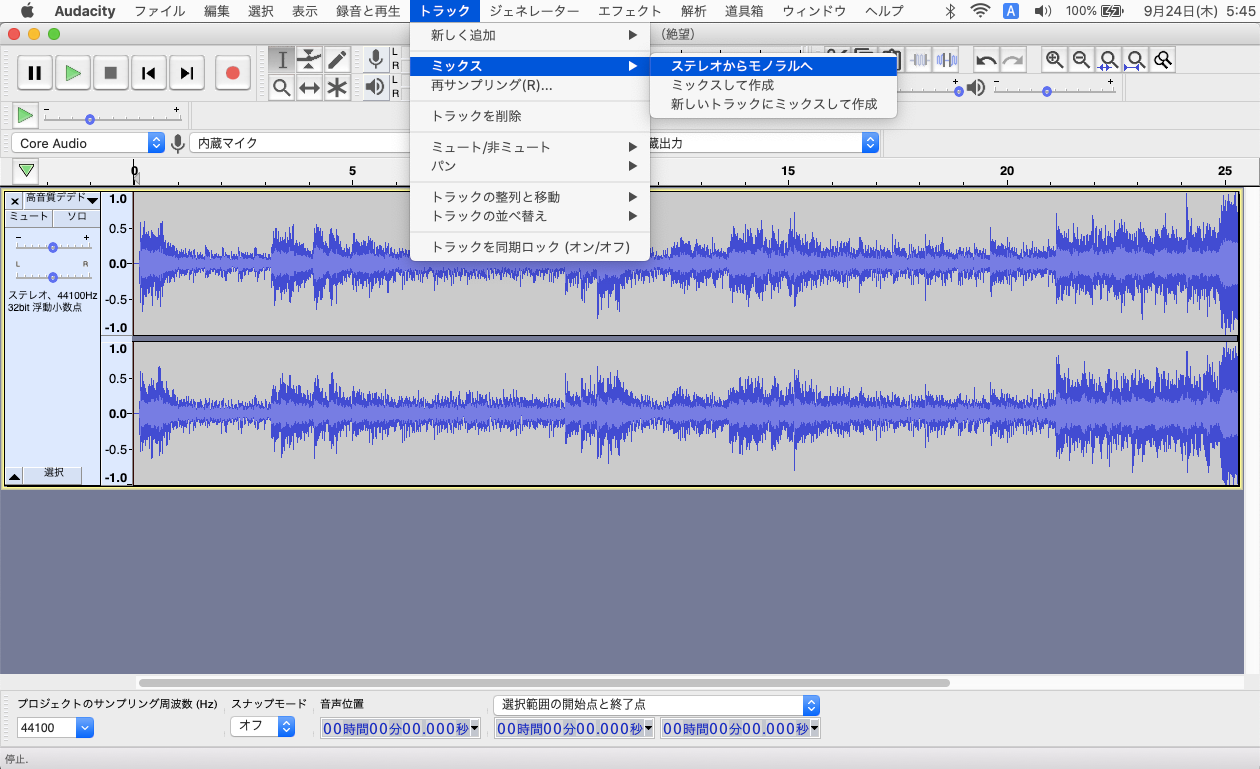Zoom out of the waveform
The image size is (1260, 769).
(1081, 60)
